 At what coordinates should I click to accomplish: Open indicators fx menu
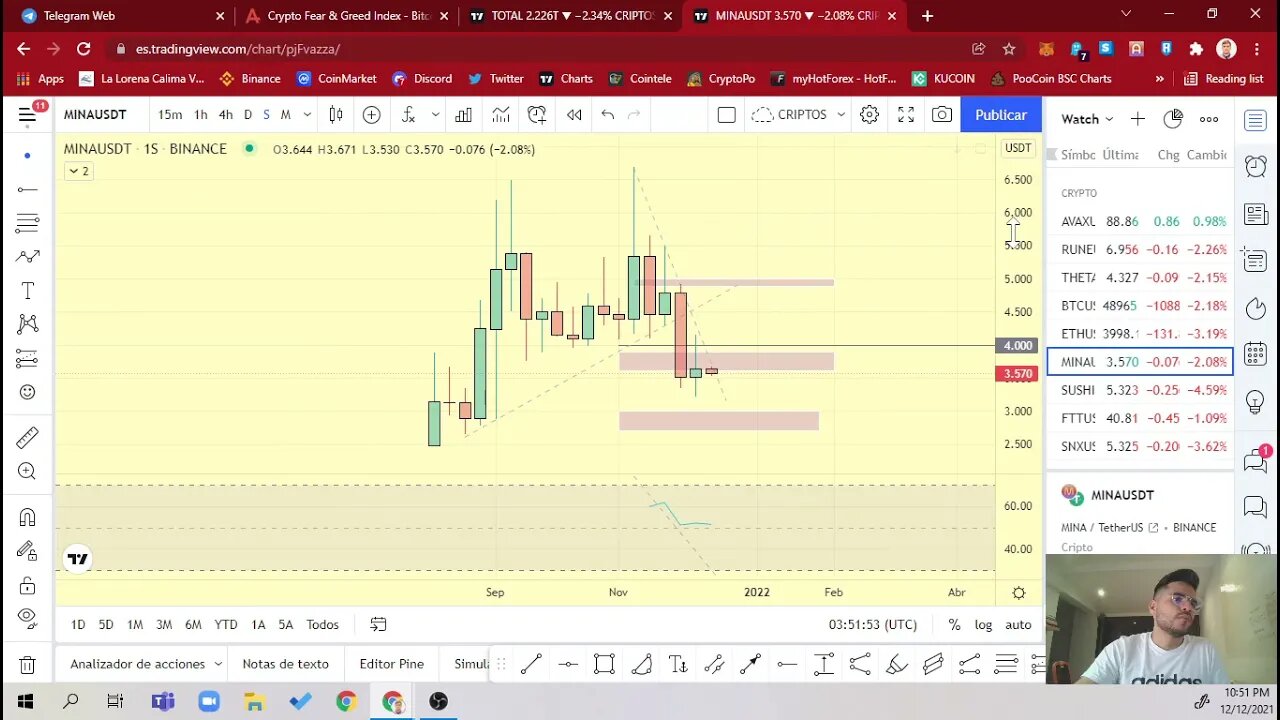coord(408,115)
